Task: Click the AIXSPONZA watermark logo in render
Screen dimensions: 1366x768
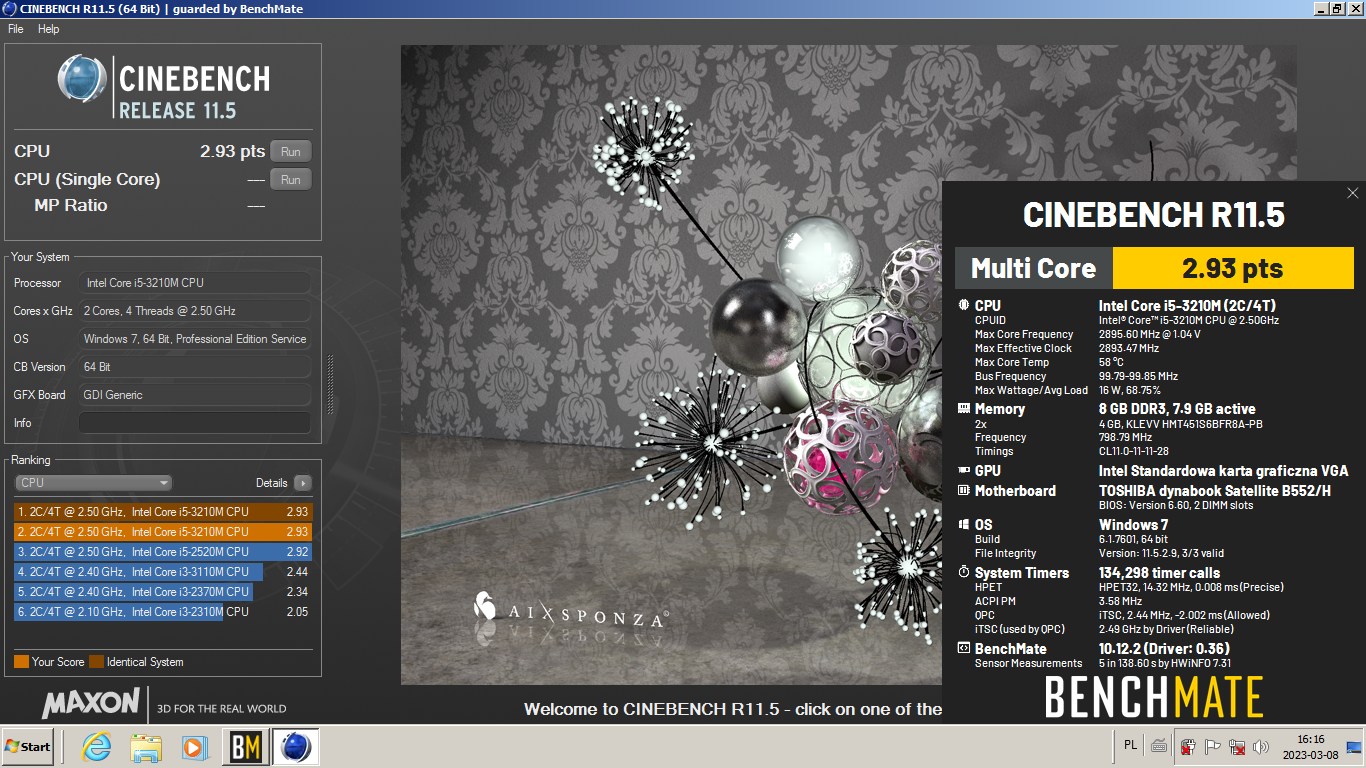Action: (570, 612)
